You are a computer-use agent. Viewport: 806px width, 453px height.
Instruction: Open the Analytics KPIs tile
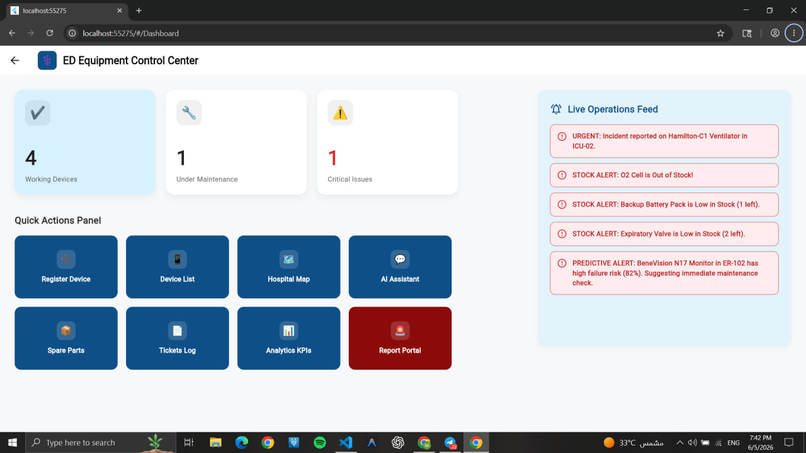coord(288,338)
